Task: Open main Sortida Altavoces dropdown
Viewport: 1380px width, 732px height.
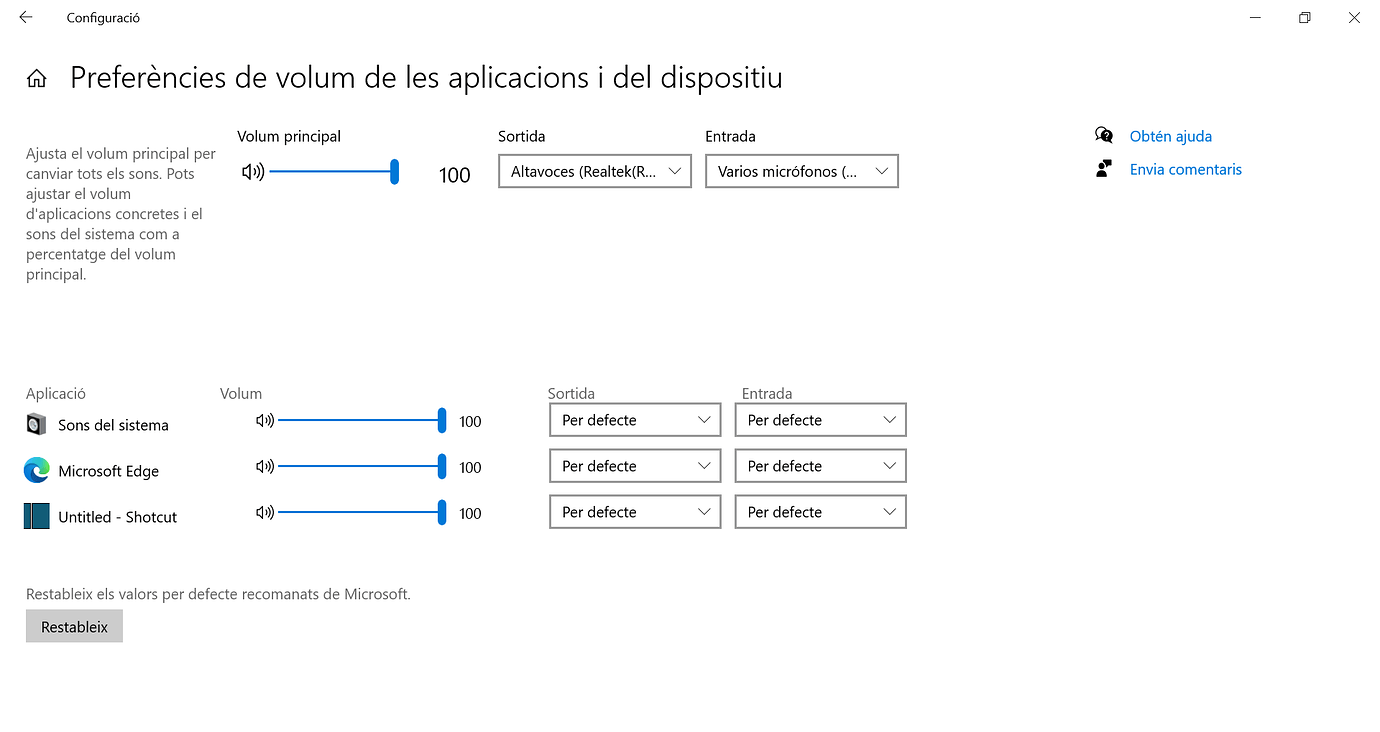Action: (x=595, y=171)
